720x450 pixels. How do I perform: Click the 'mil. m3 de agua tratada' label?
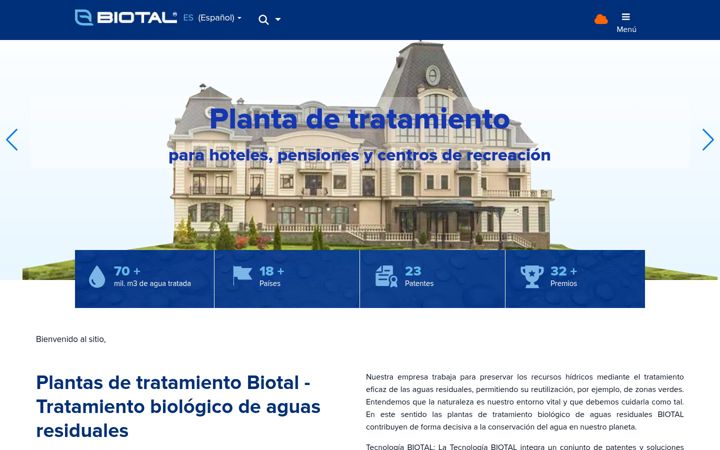[152, 284]
